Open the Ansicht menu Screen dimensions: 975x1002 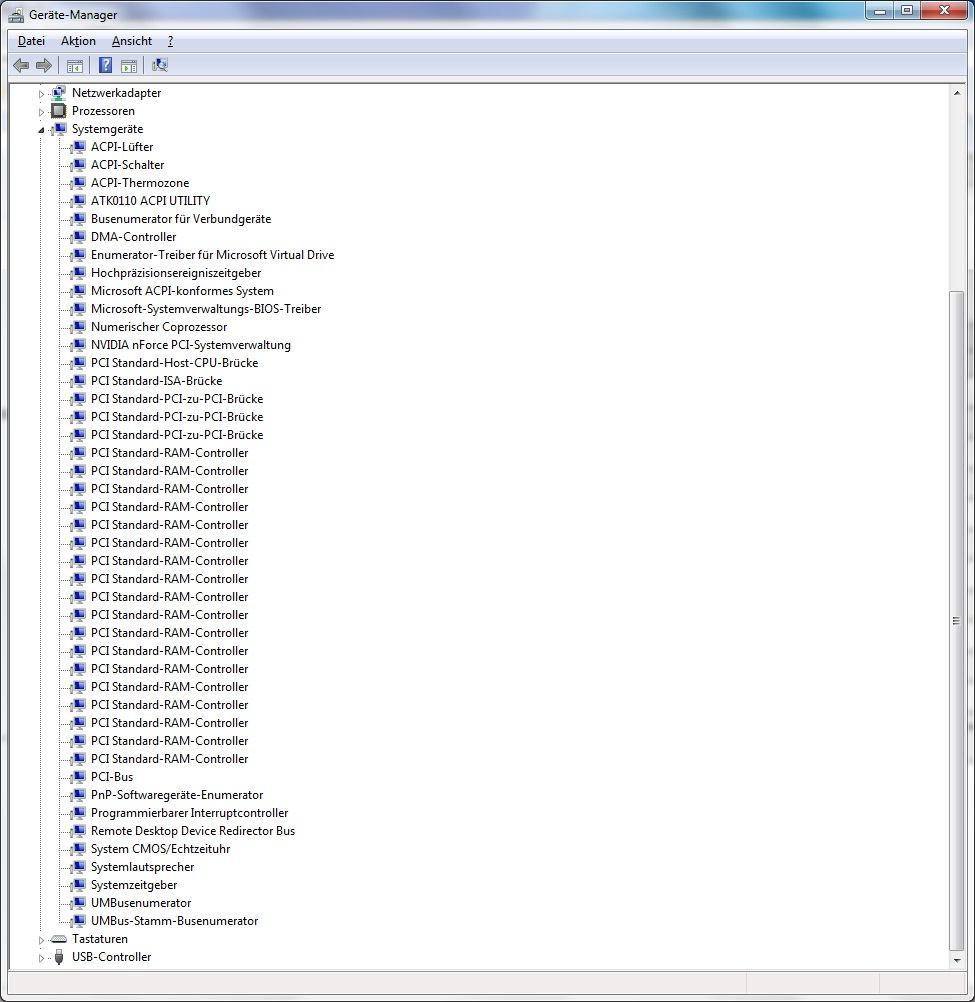(x=132, y=41)
